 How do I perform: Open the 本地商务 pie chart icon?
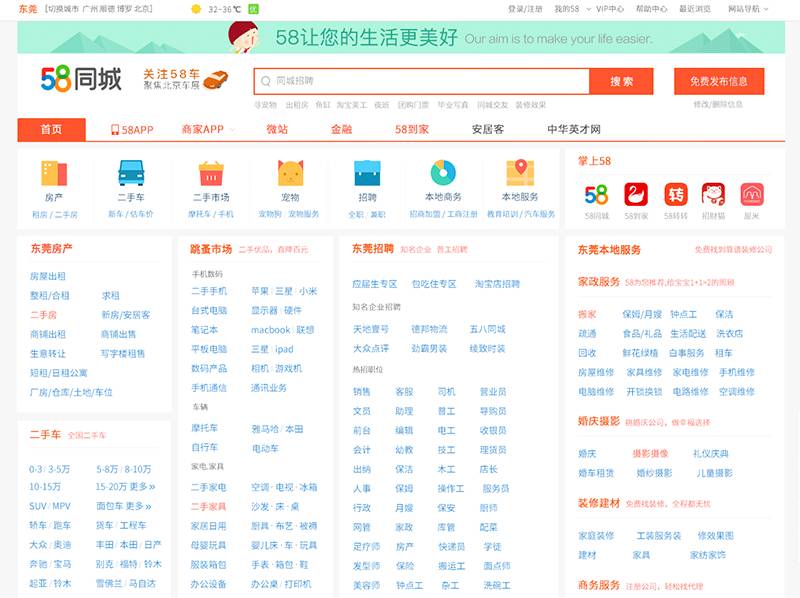tap(443, 174)
